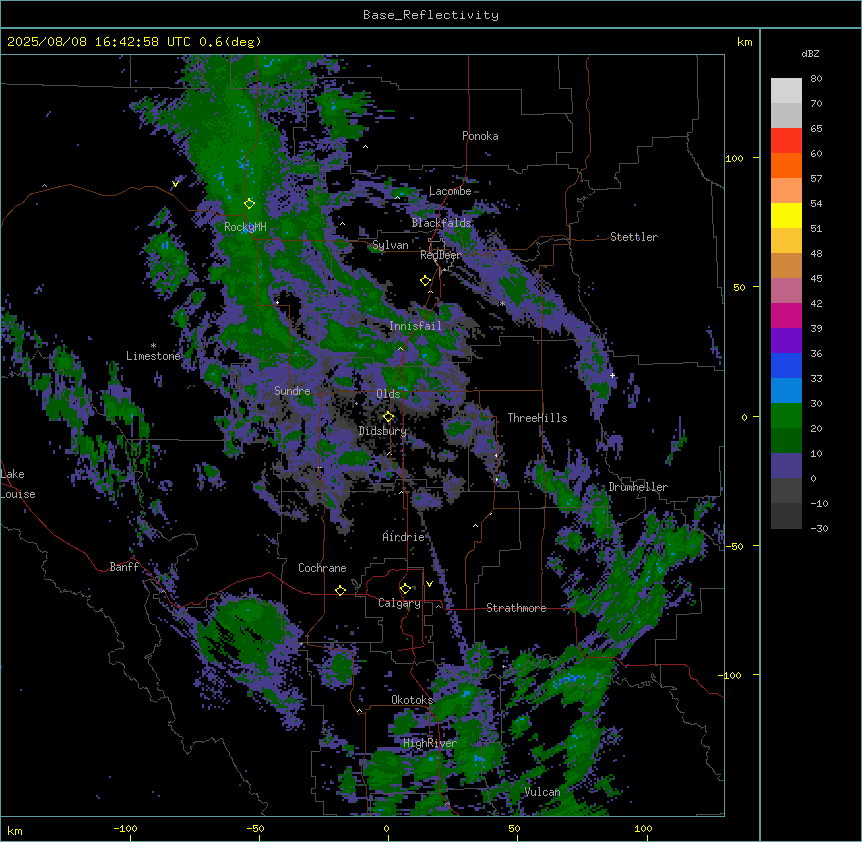The image size is (862, 842).
Task: Click the Didsbury label
Action: [x=382, y=431]
